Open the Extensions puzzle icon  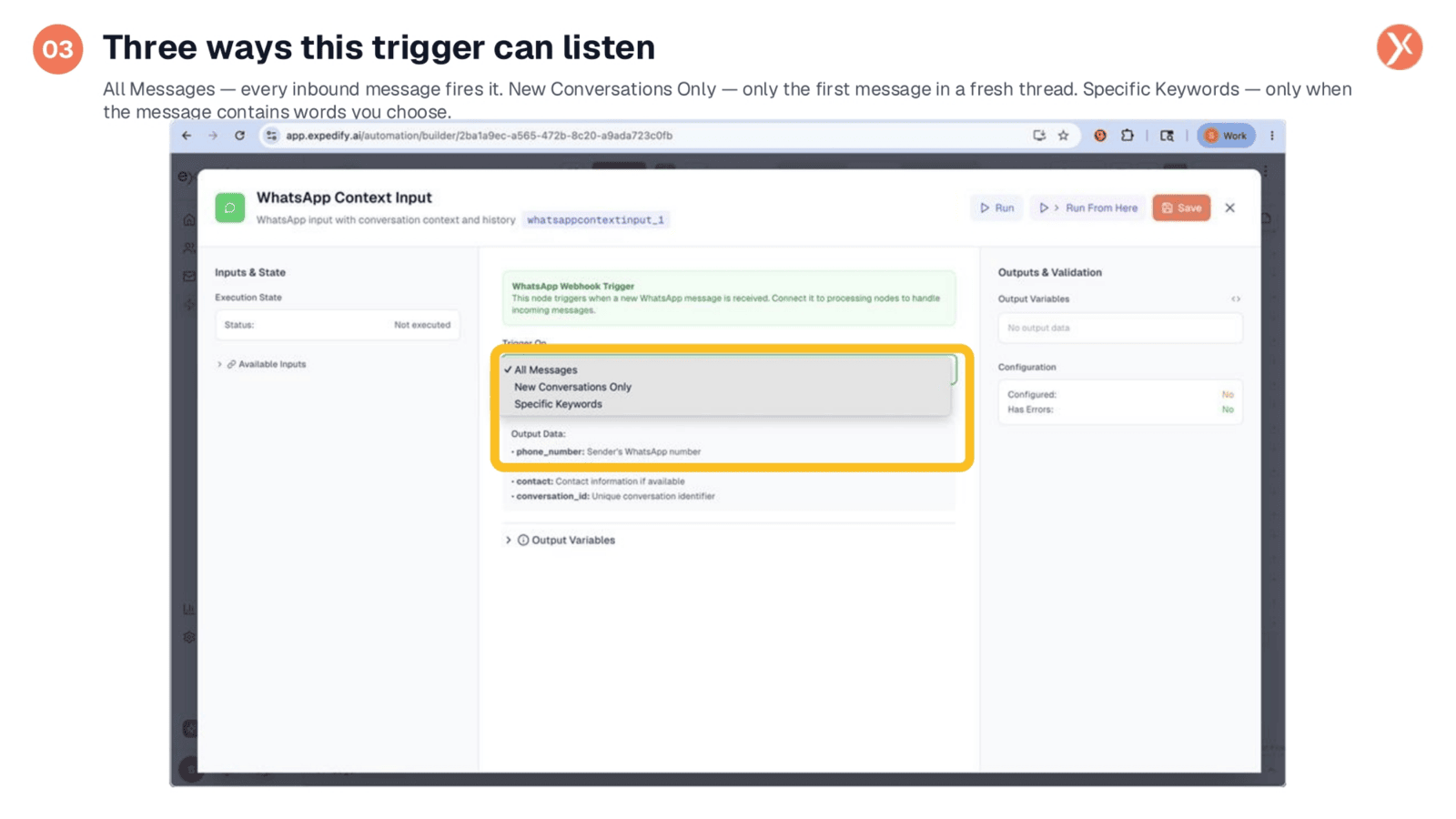[x=1127, y=136]
